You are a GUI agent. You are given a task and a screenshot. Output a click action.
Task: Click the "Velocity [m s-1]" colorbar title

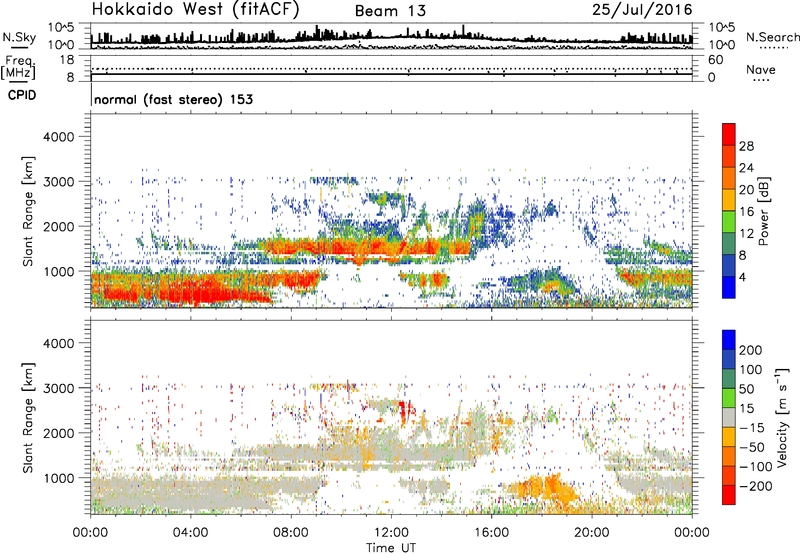pyautogui.click(x=782, y=417)
